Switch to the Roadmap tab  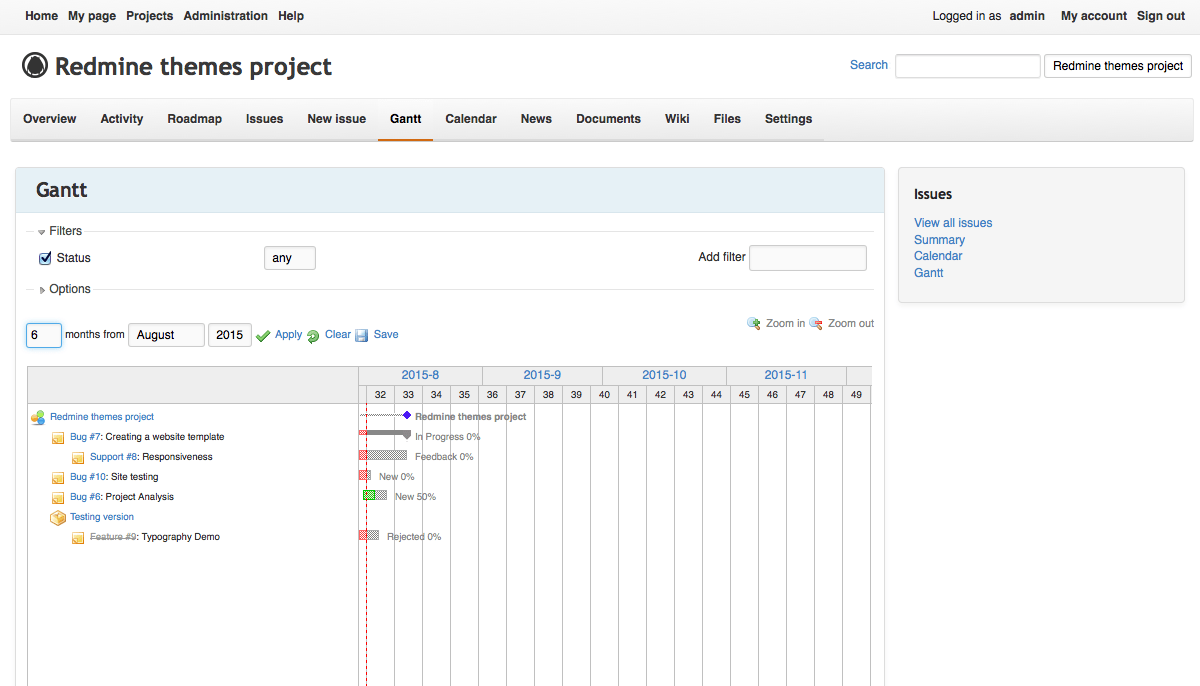[195, 119]
